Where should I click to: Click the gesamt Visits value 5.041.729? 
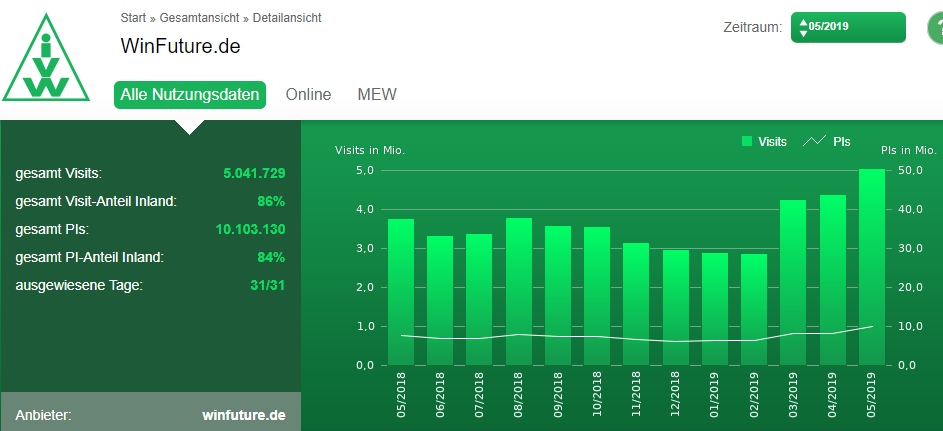[254, 174]
